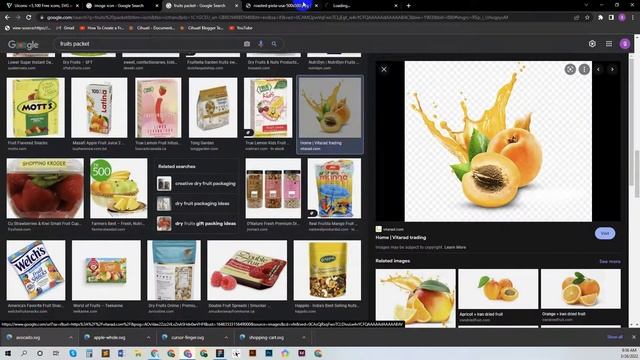
Task: Click the 'See more' related images link
Action: (610, 261)
